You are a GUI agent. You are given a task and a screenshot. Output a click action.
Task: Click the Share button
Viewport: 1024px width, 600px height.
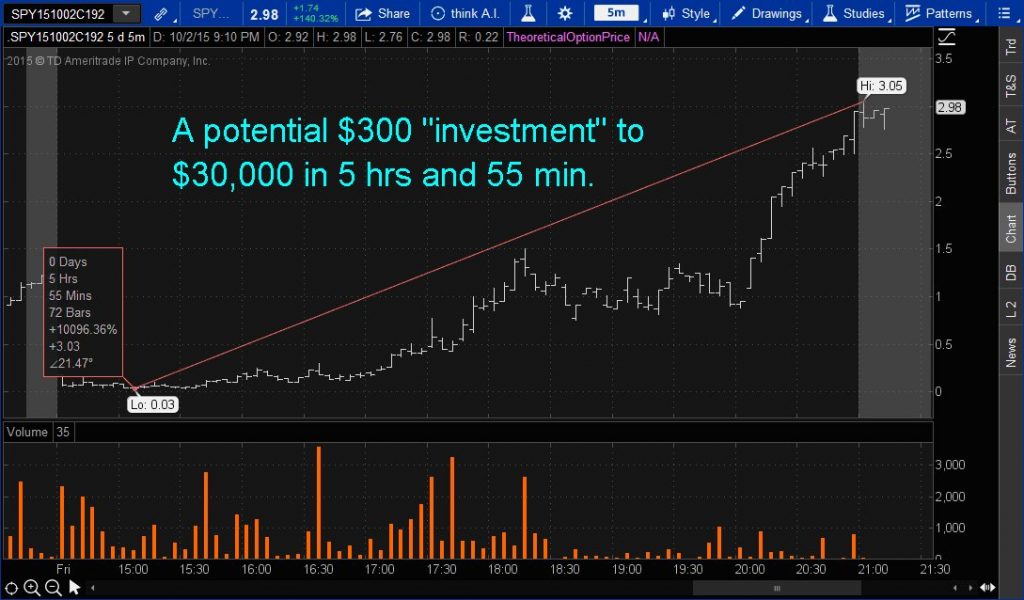(383, 13)
